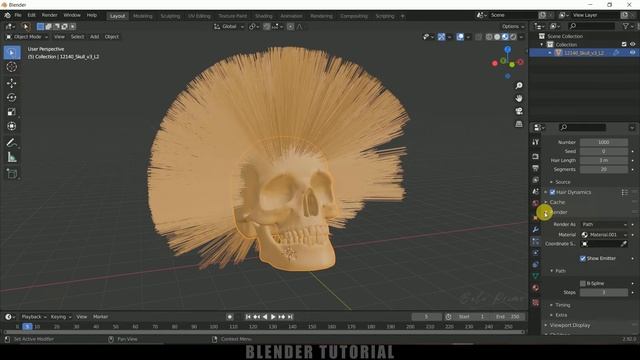The height and width of the screenshot is (360, 640).
Task: Open the Options dropdown in viewport header
Action: click(512, 27)
